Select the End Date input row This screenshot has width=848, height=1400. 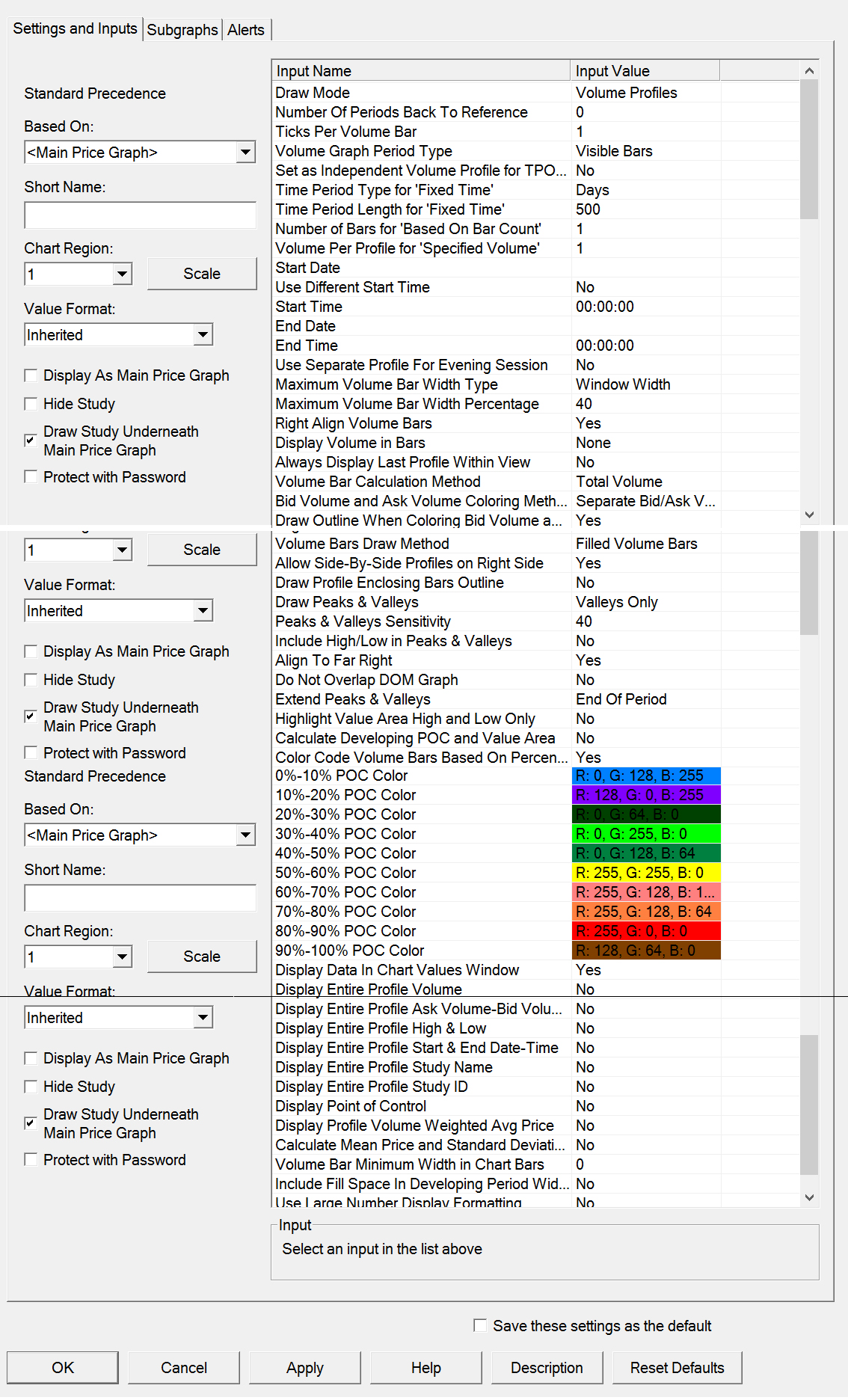[535, 326]
